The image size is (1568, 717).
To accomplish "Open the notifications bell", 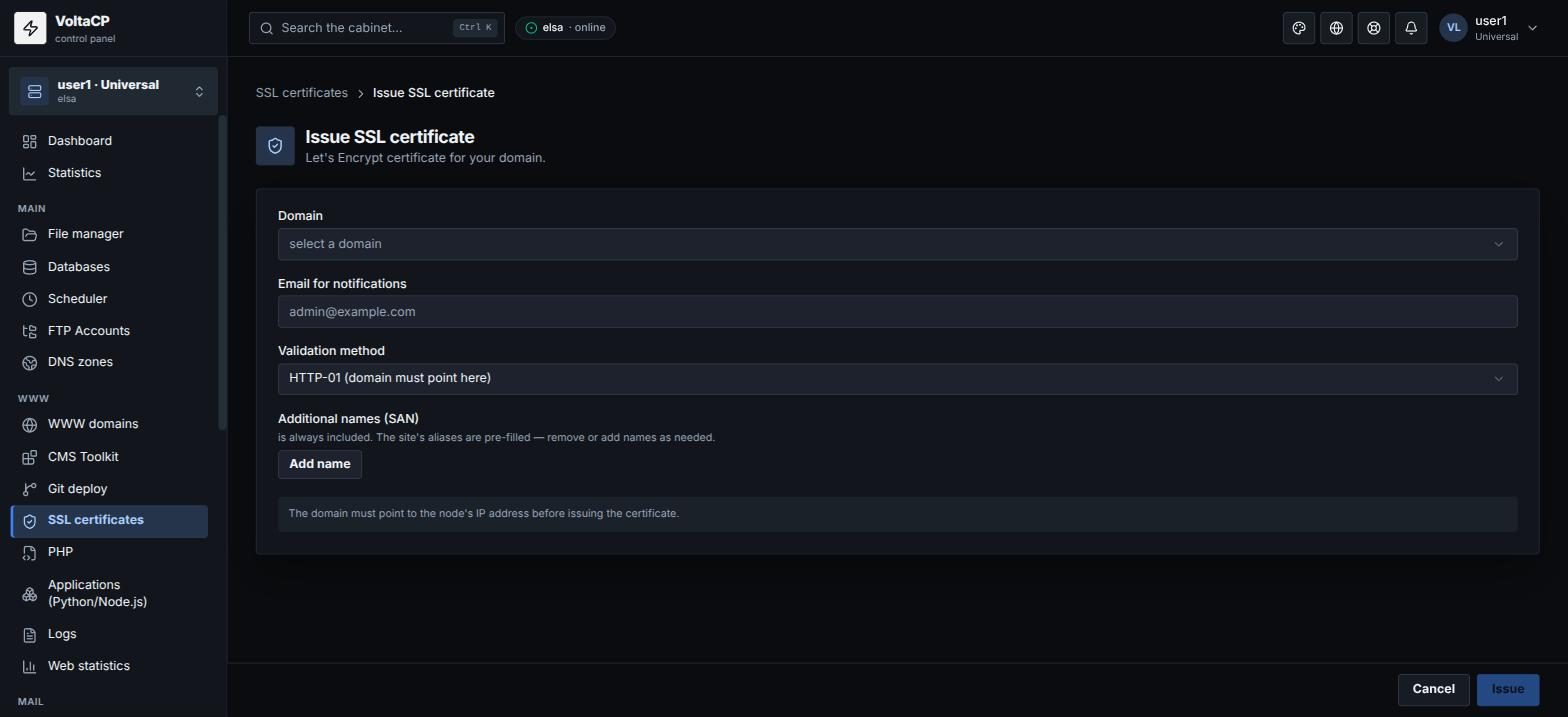I will 1411,28.
